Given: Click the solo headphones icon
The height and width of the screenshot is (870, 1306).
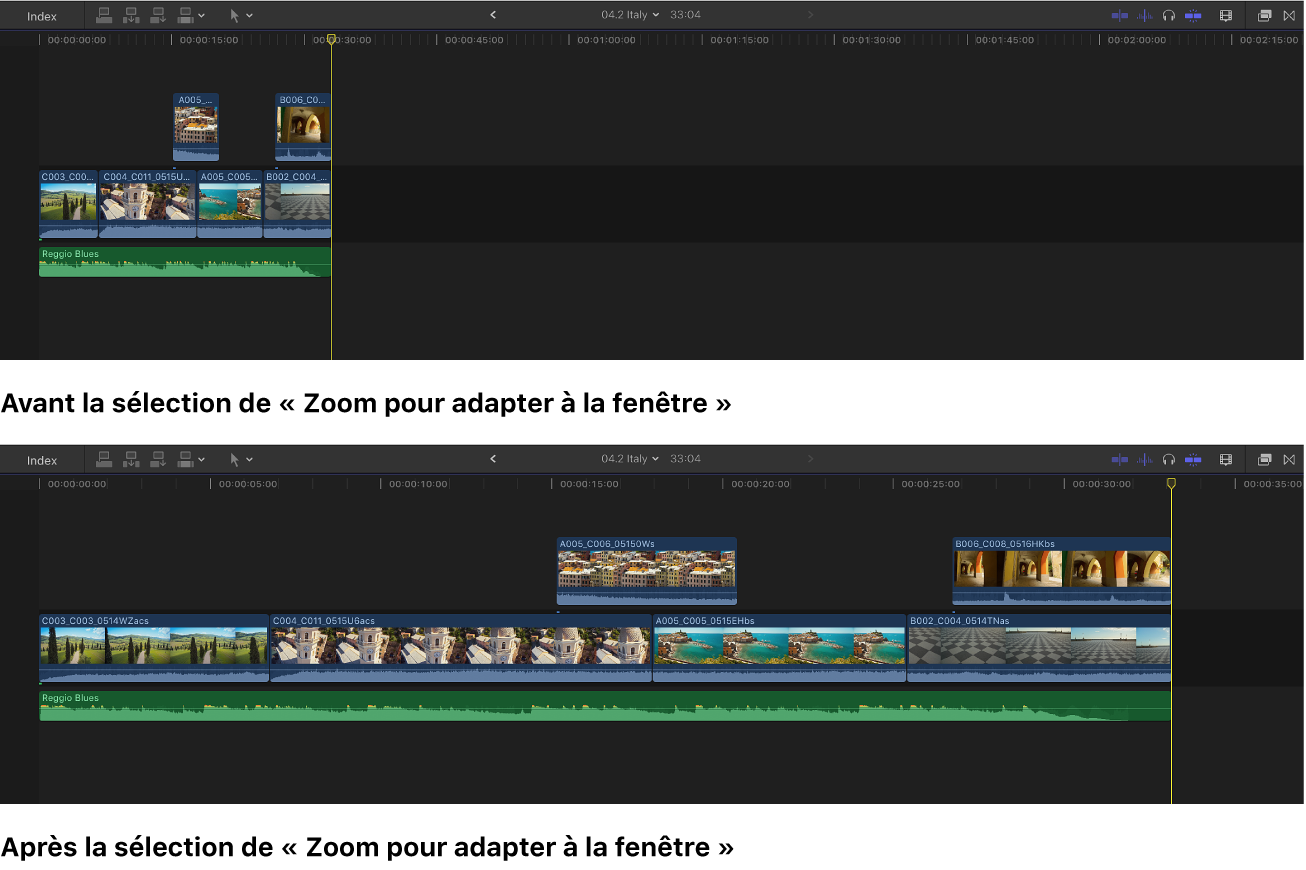Looking at the screenshot, I should click(x=1168, y=14).
